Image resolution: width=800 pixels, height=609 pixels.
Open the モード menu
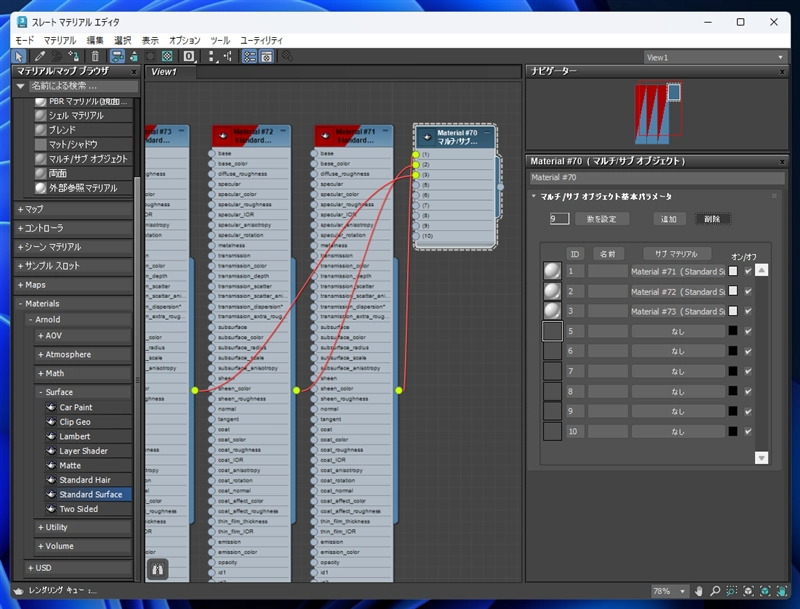point(24,40)
